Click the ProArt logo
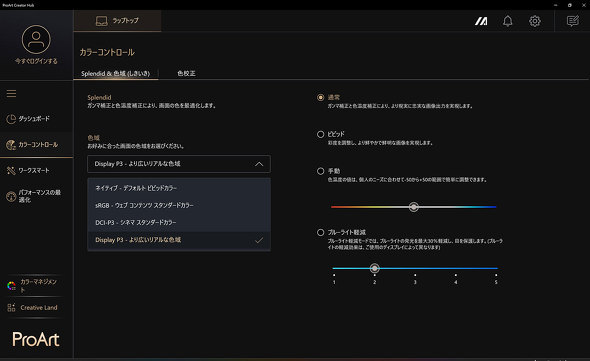The image size is (590, 361). 36,340
